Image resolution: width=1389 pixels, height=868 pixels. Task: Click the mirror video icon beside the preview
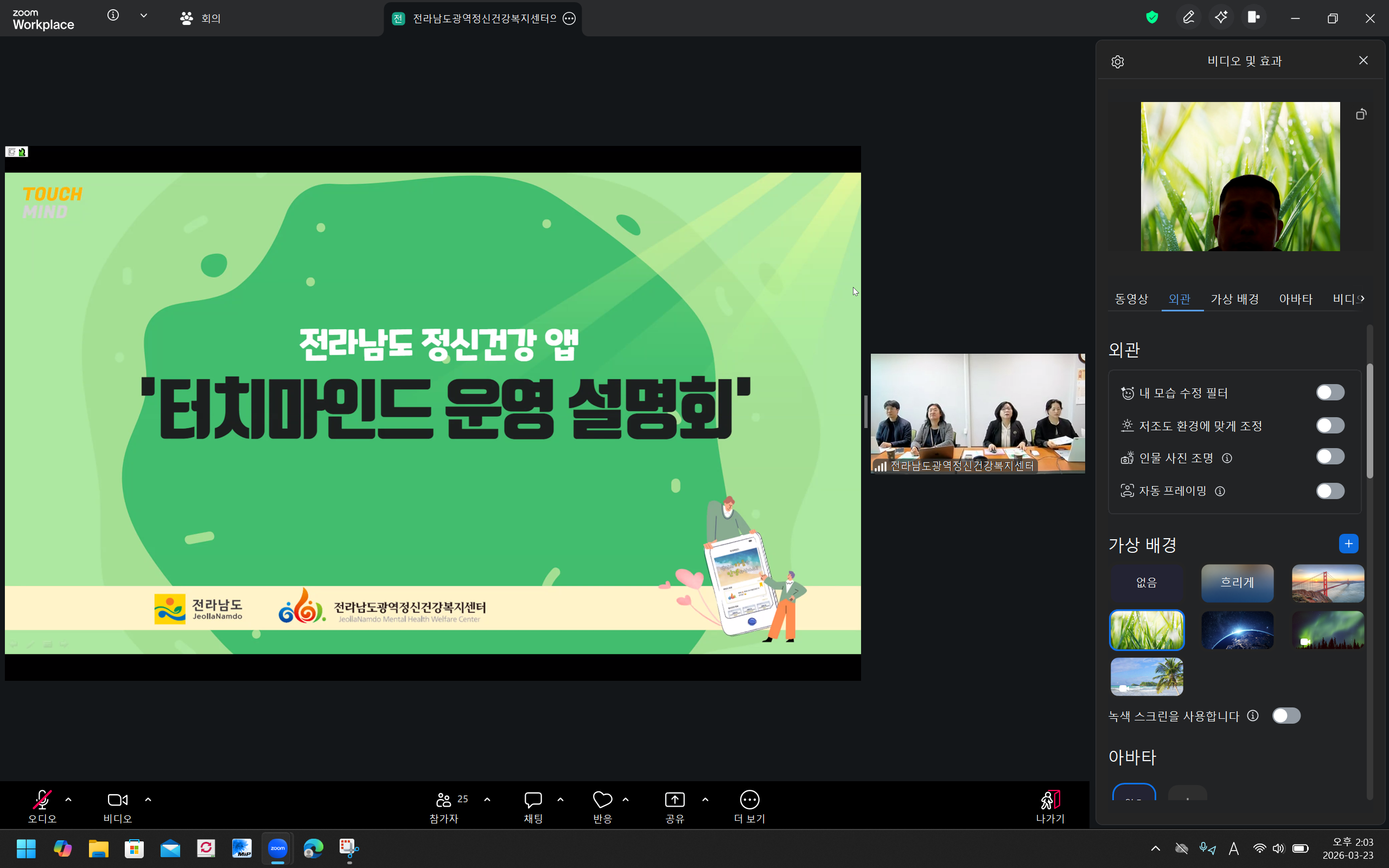(1361, 114)
